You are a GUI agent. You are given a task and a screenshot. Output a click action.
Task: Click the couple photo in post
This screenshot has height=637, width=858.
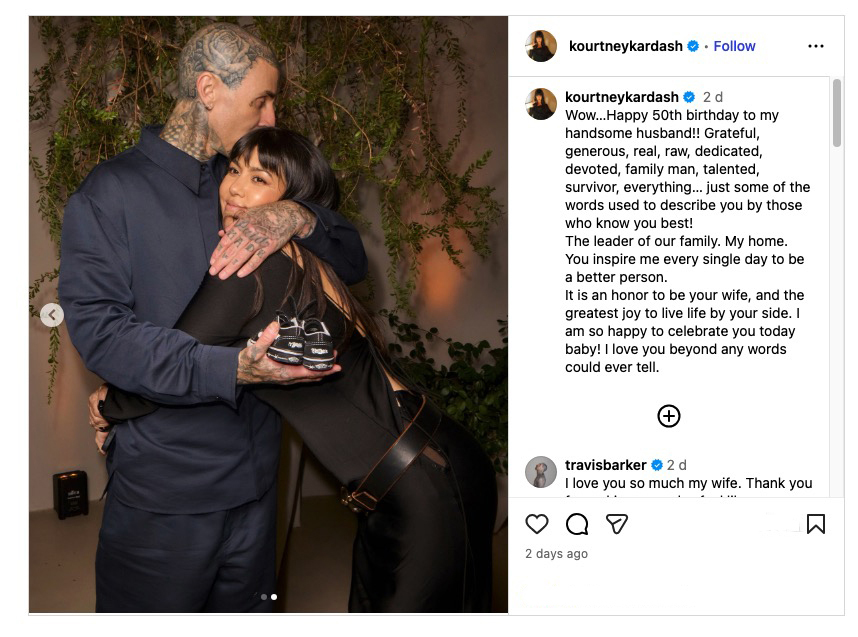268,315
